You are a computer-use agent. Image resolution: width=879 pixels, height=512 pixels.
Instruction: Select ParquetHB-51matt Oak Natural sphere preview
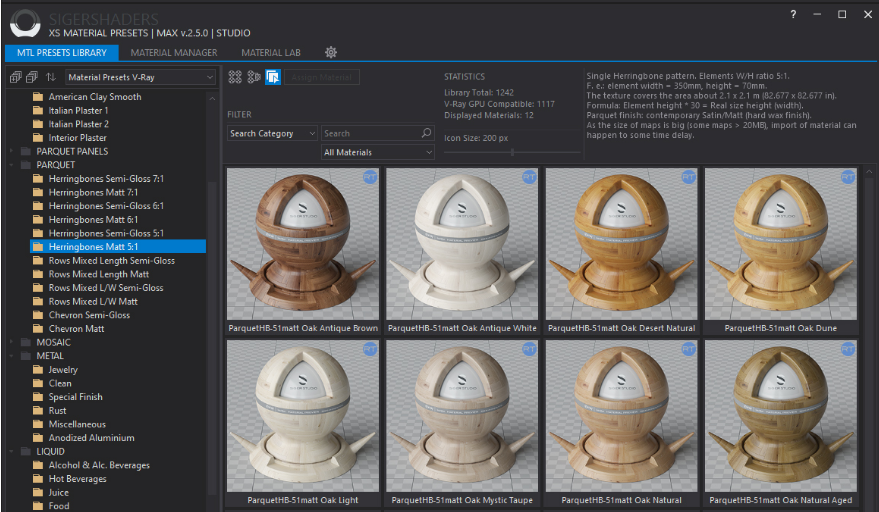click(621, 416)
